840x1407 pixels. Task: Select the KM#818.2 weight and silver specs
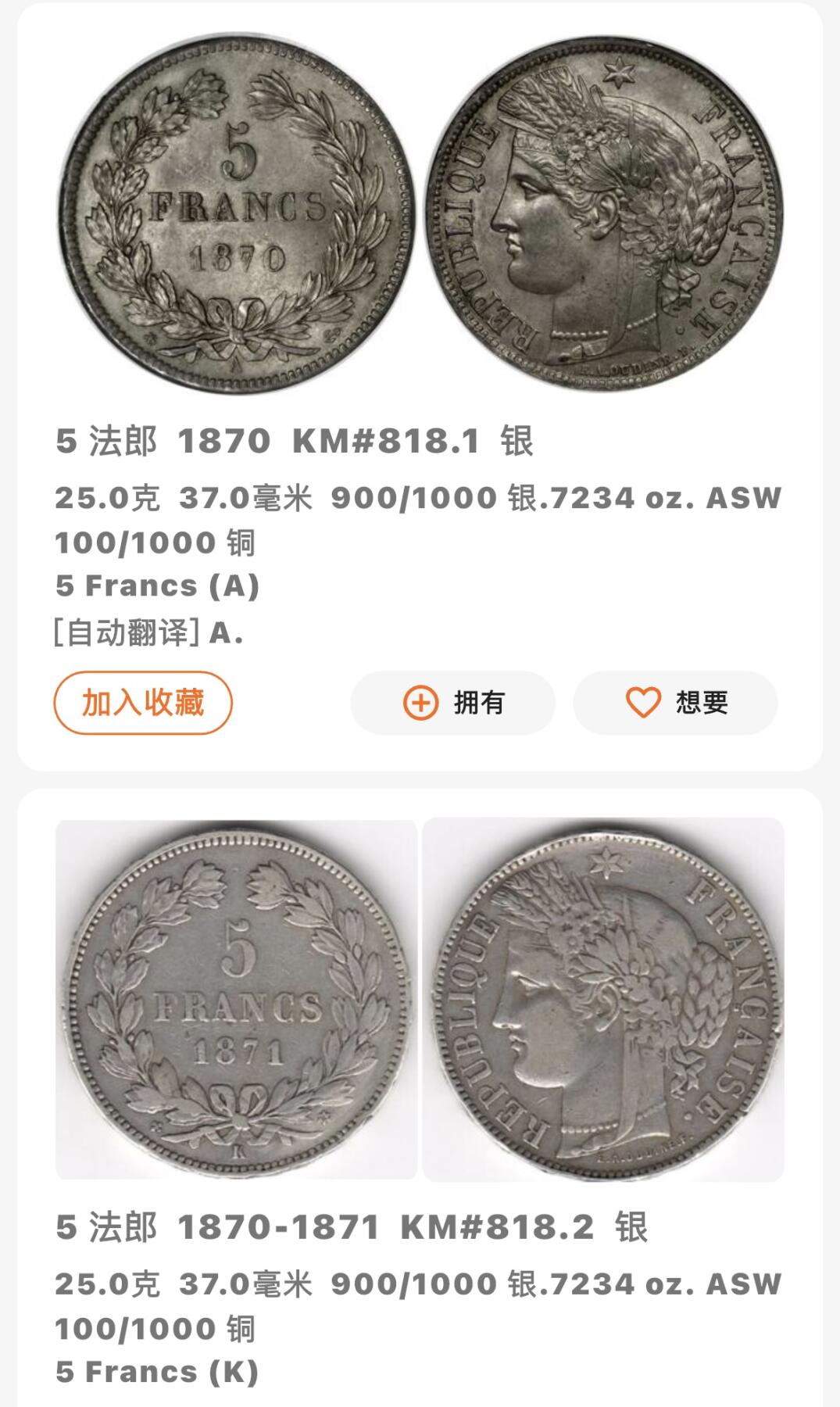tap(418, 1306)
